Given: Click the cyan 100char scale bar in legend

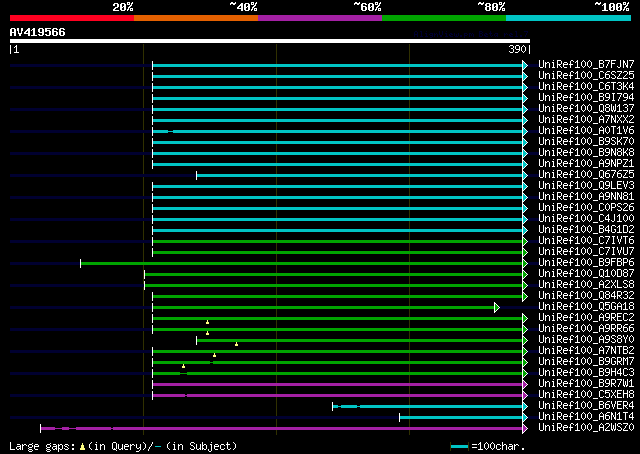Looking at the screenshot, I should (x=459, y=447).
